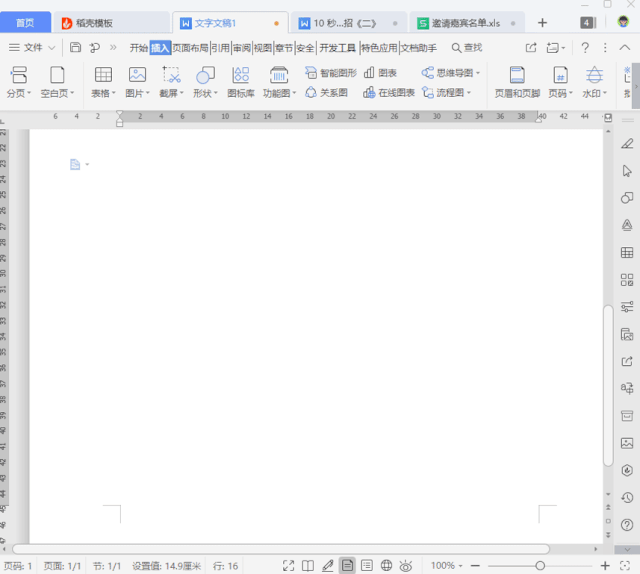This screenshot has width=640, height=574.
Task: Click 在线图表 online chart icon
Action: coord(389,92)
